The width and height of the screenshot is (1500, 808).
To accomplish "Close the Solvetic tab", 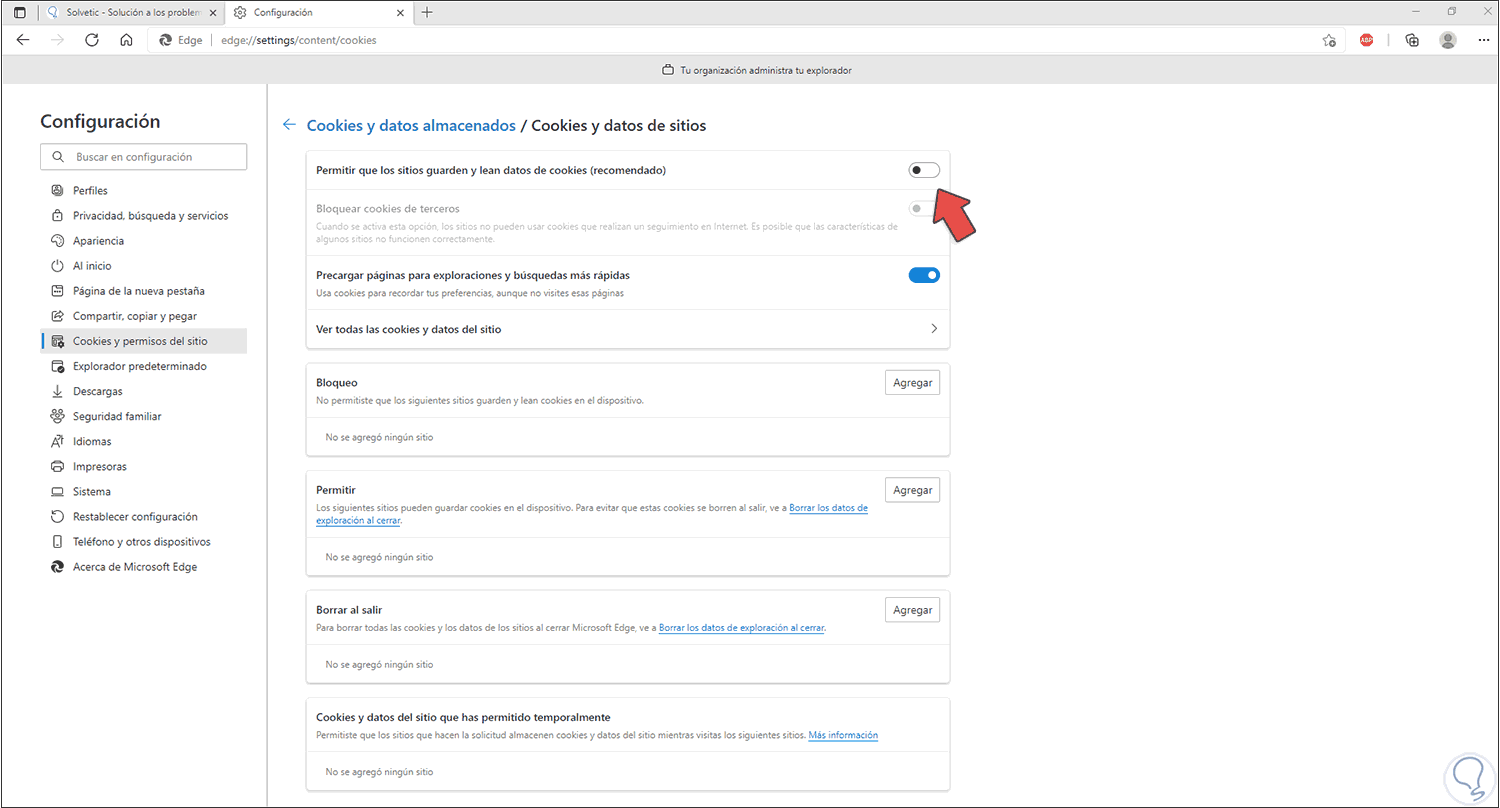I will (212, 12).
